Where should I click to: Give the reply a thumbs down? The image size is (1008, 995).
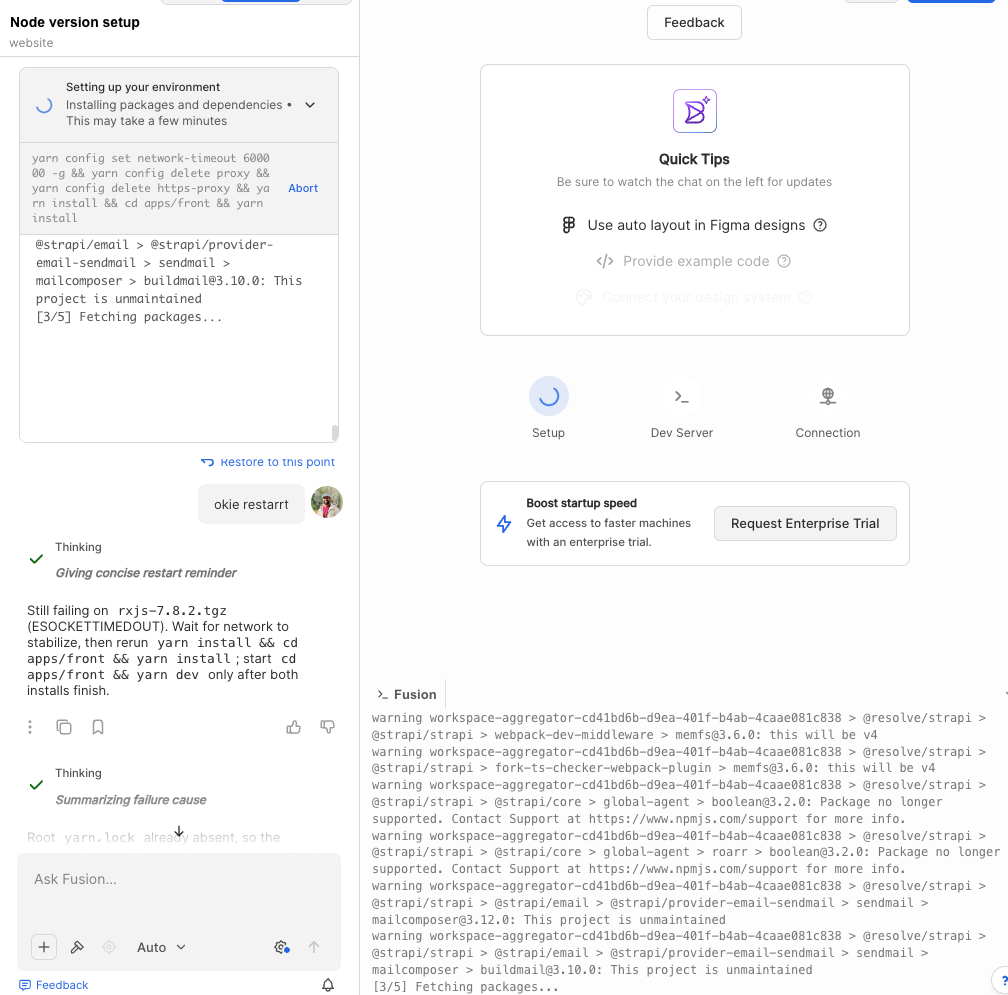click(x=327, y=727)
